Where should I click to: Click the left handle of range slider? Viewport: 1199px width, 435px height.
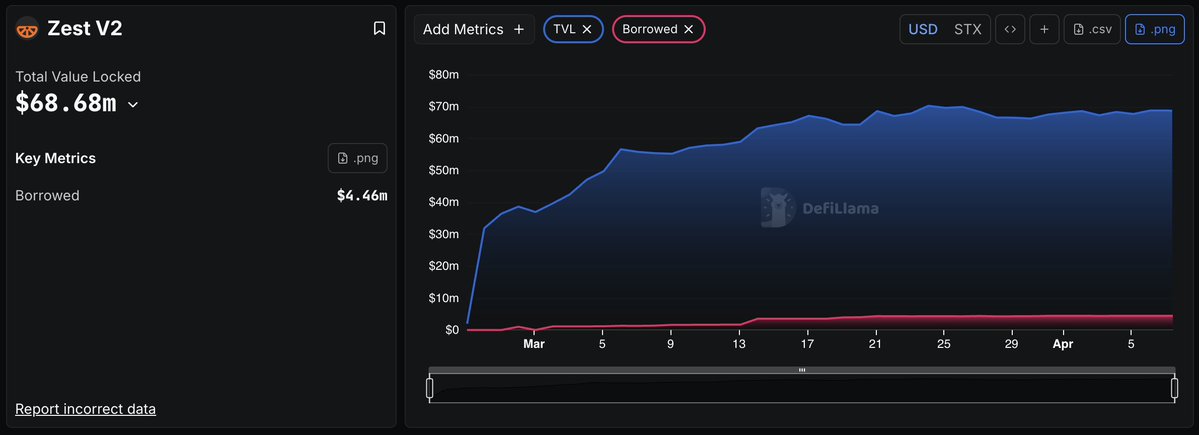(430, 388)
